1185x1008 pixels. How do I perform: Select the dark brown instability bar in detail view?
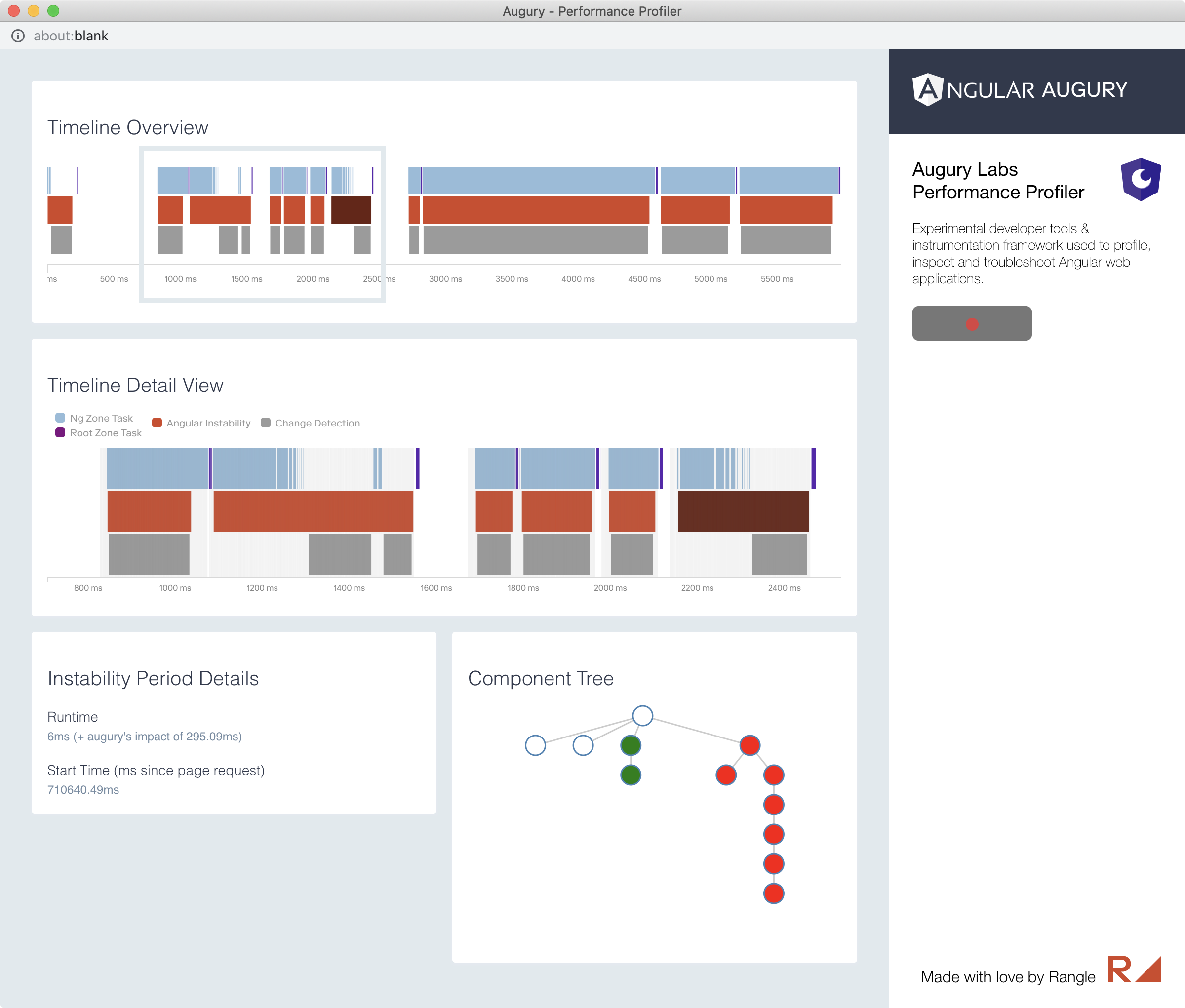(743, 511)
